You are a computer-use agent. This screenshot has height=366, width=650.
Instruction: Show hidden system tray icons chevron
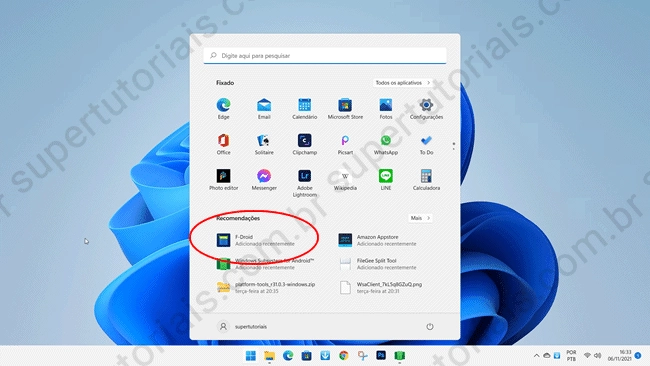point(536,356)
